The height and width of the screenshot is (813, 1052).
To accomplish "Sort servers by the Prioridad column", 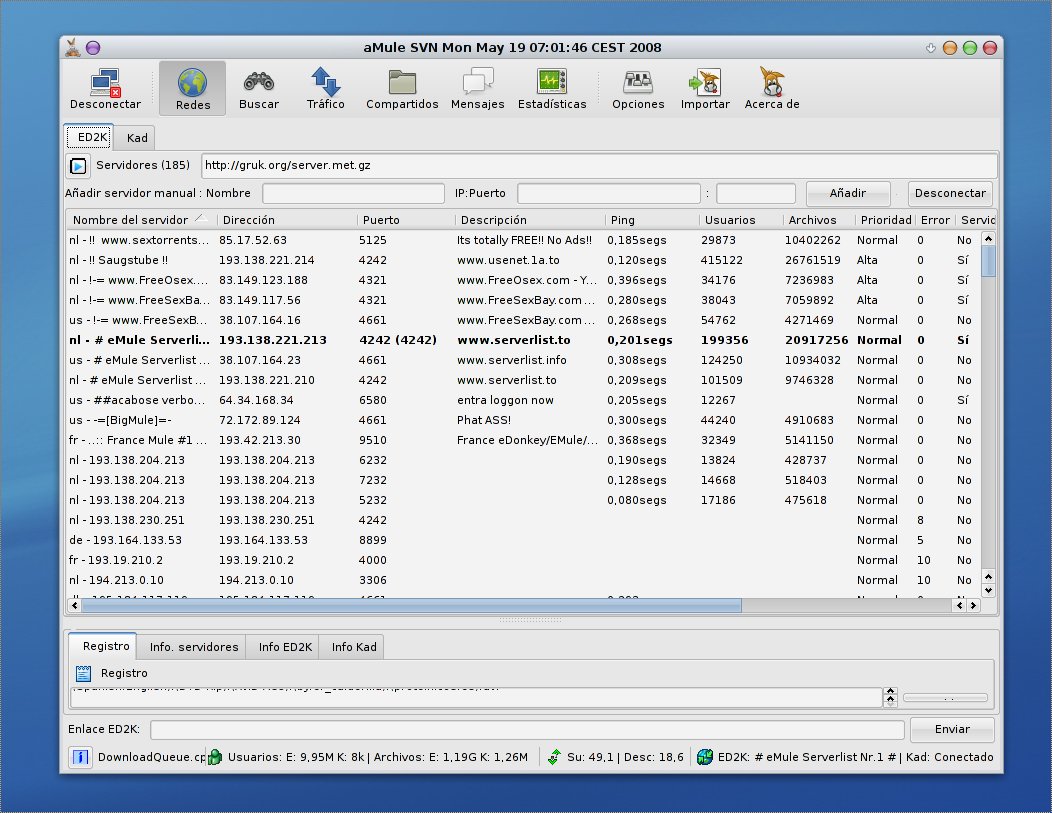I will point(886,220).
